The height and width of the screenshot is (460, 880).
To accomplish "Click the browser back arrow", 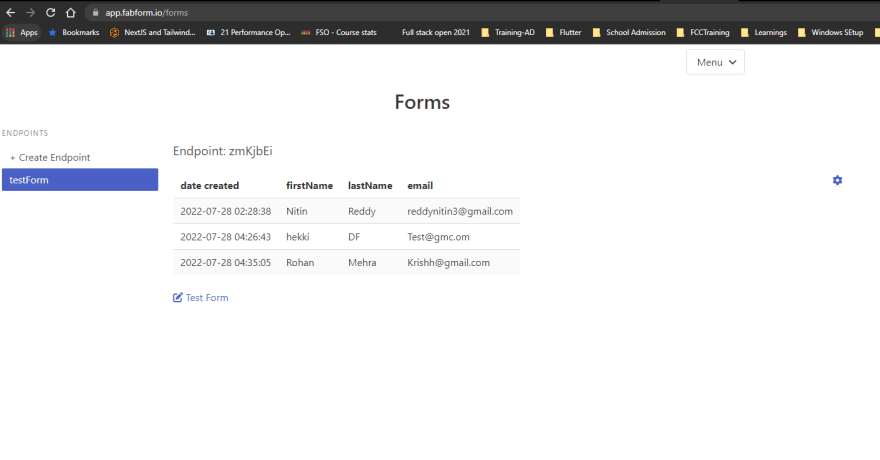I will [x=11, y=12].
